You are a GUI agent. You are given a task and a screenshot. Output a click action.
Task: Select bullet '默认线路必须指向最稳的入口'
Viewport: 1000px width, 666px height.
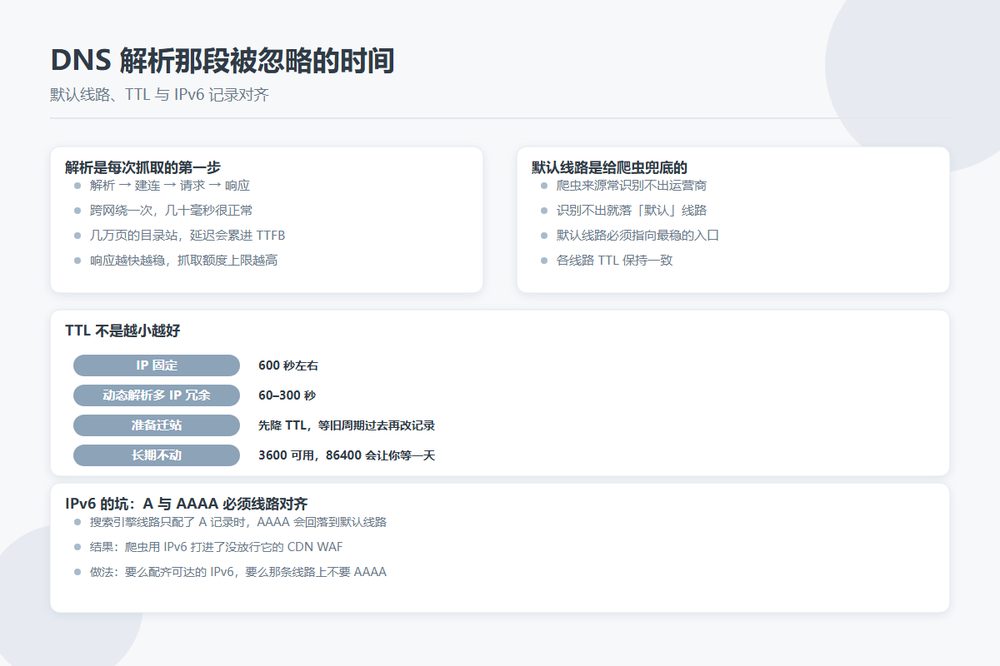point(638,235)
